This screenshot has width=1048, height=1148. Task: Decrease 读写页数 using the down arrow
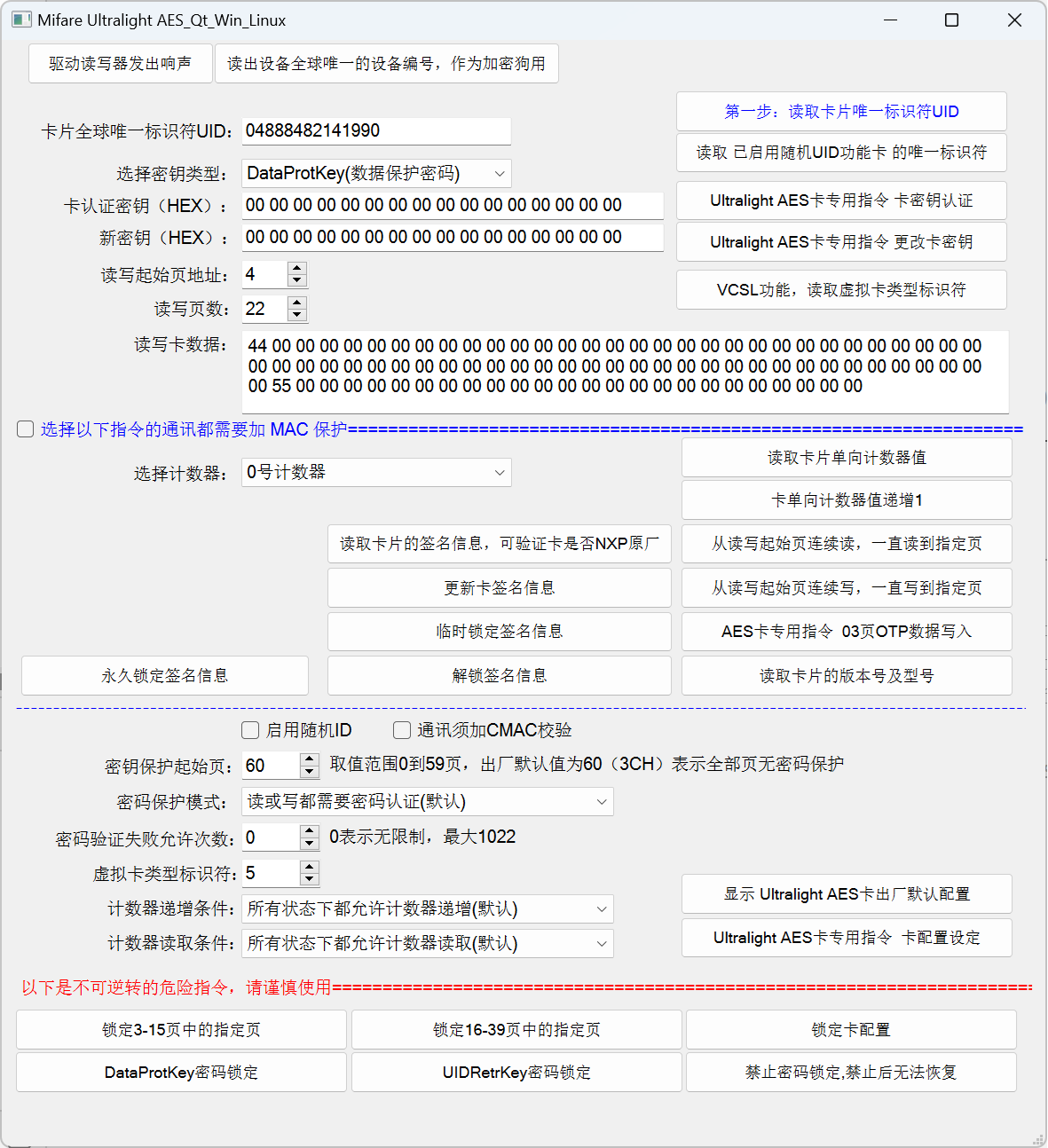point(297,315)
